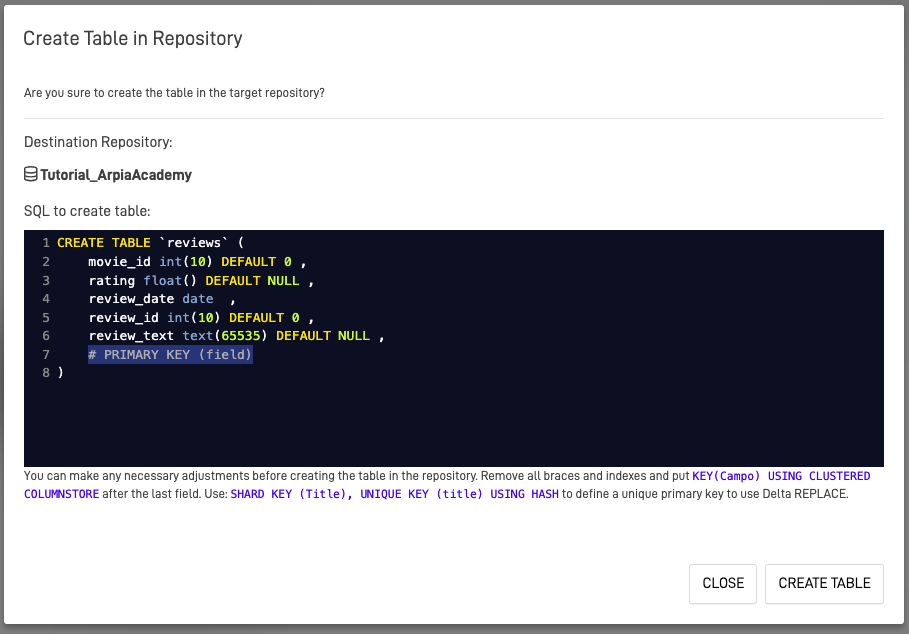Viewport: 909px width, 634px height.
Task: Click the 'SHARD KEY (Title),' hint text
Action: pyautogui.click(x=292, y=494)
